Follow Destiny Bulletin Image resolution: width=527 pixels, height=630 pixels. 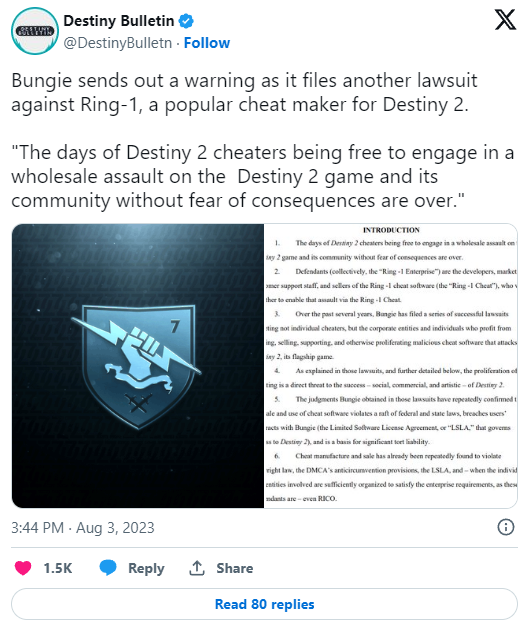207,43
